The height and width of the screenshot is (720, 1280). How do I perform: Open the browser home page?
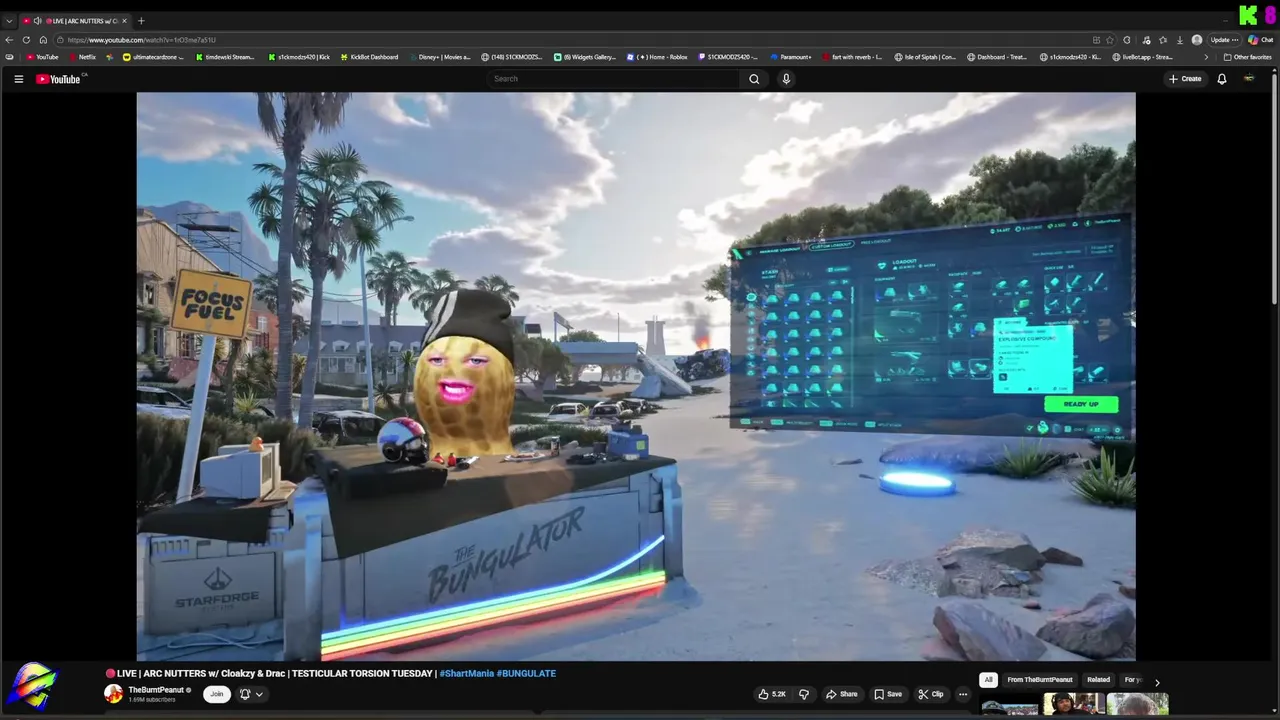click(x=43, y=40)
